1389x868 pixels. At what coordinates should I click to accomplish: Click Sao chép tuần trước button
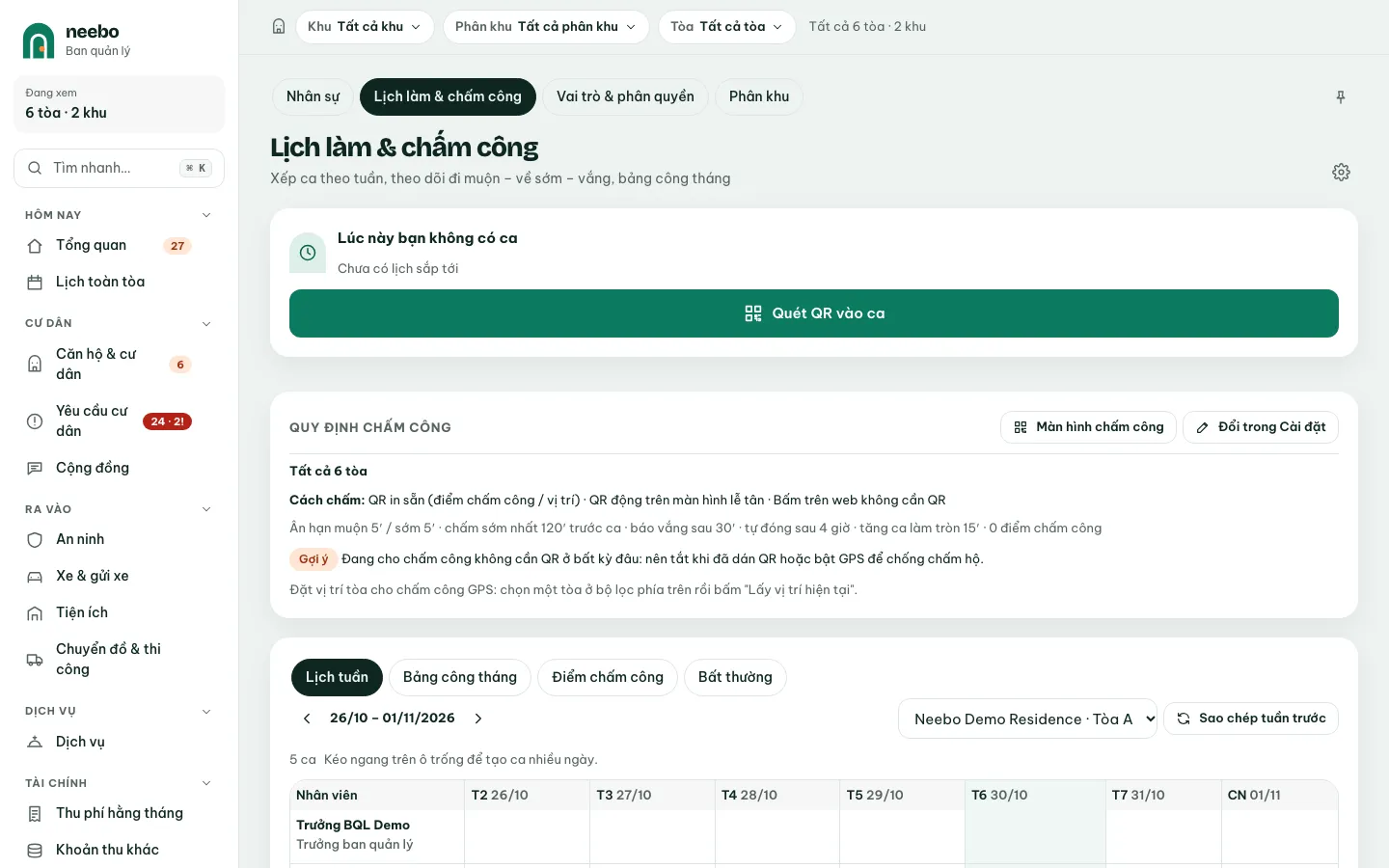tap(1251, 719)
